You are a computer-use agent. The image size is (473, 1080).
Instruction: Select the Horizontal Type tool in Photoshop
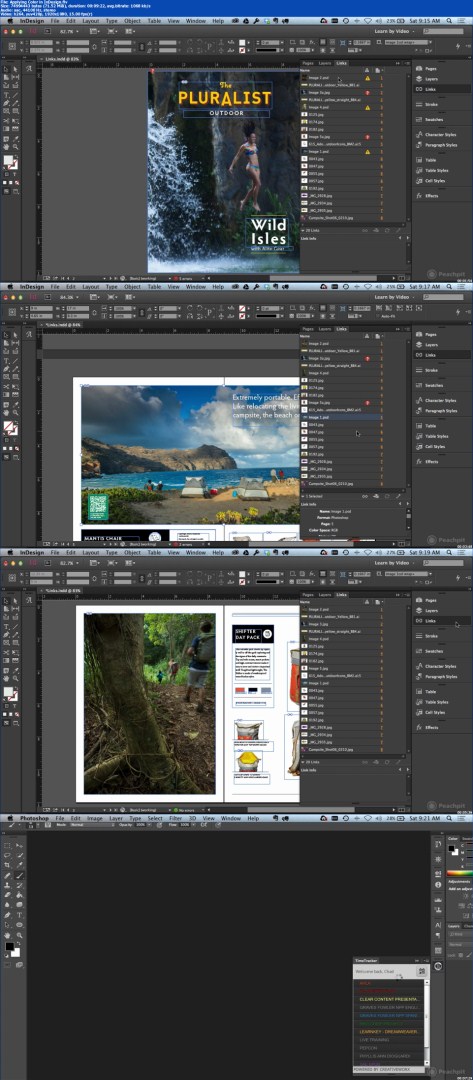point(19,915)
